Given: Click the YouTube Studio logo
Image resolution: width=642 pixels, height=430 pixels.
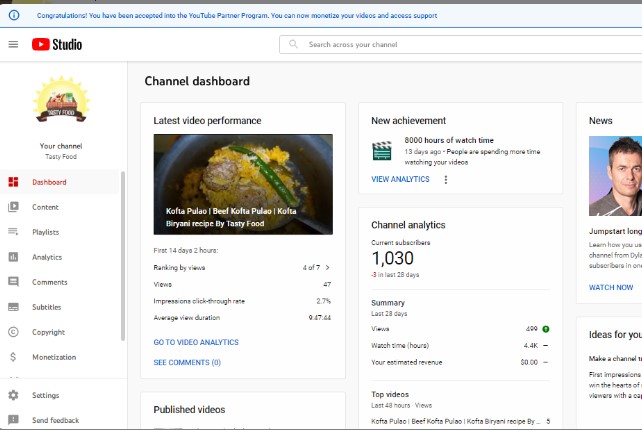Looking at the screenshot, I should tap(57, 44).
